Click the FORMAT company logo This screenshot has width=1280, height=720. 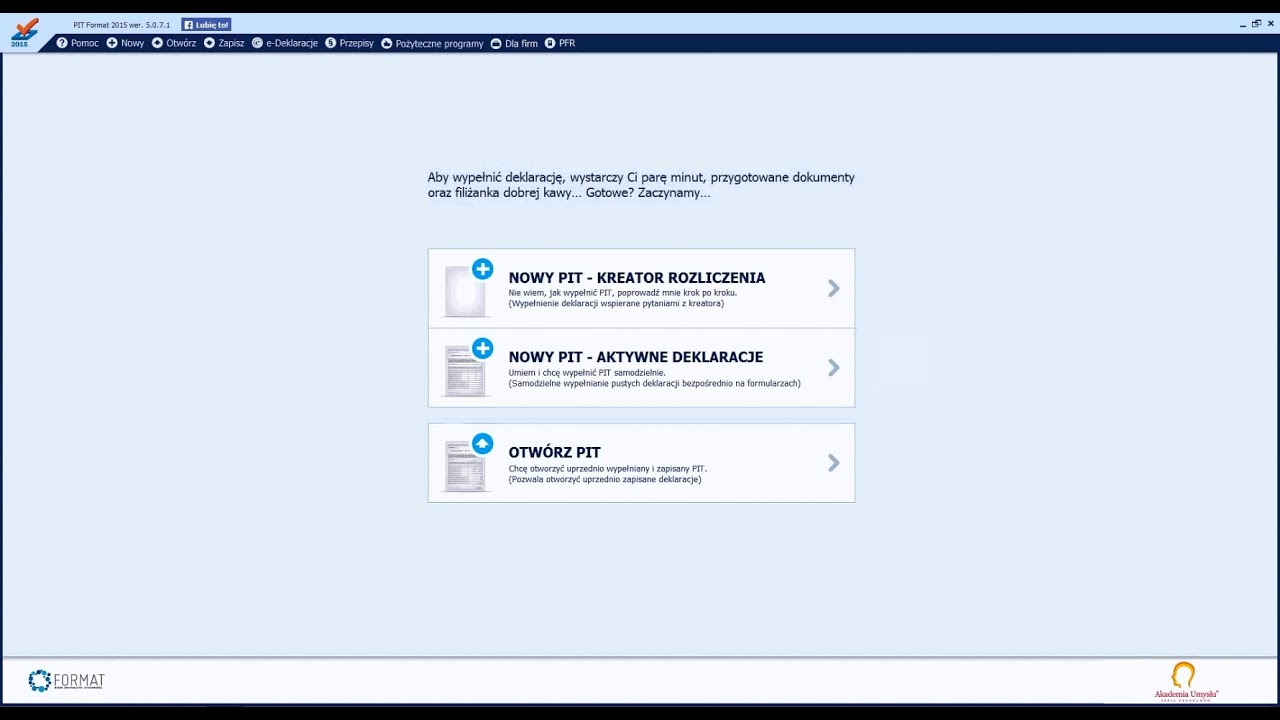coord(66,681)
